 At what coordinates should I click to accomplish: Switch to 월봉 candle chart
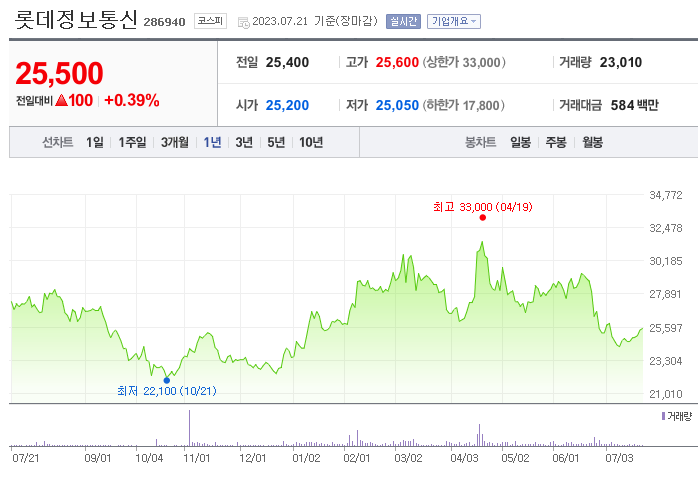(x=592, y=142)
